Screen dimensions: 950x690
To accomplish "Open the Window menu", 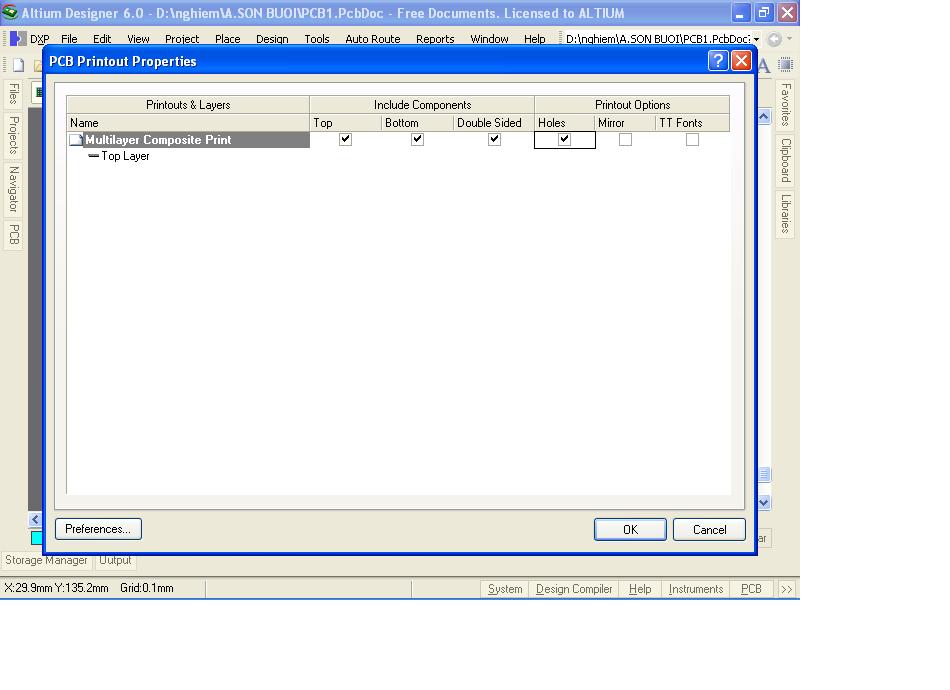I will pyautogui.click(x=489, y=39).
